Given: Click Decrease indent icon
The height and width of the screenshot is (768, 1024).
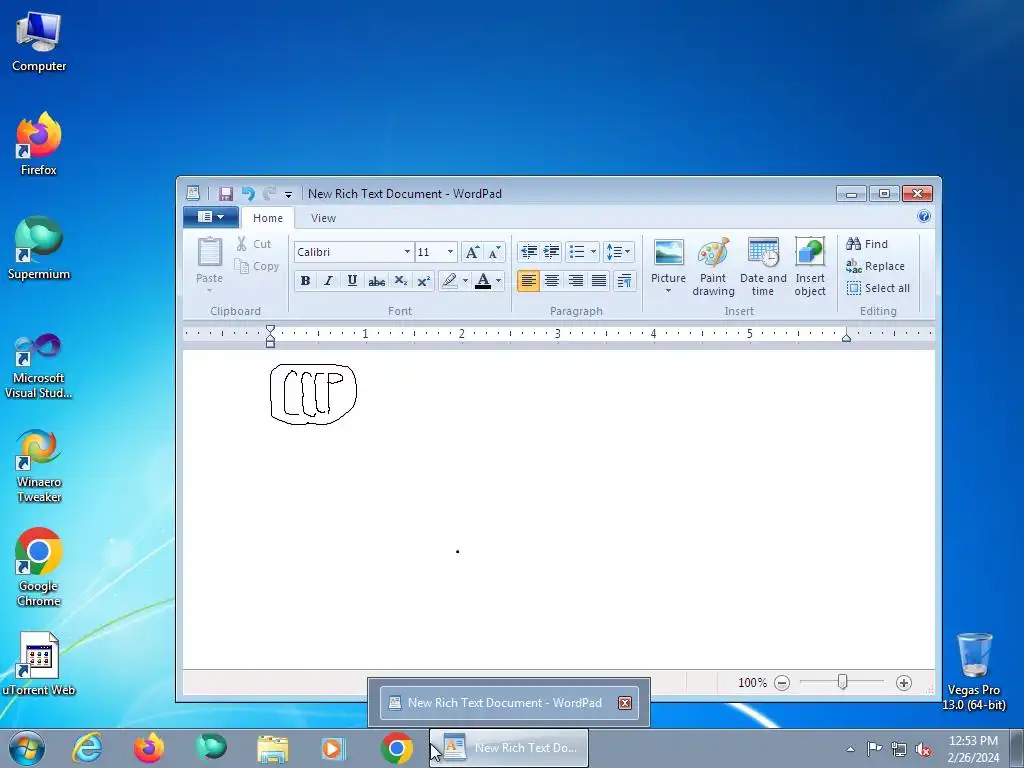Looking at the screenshot, I should 528,251.
